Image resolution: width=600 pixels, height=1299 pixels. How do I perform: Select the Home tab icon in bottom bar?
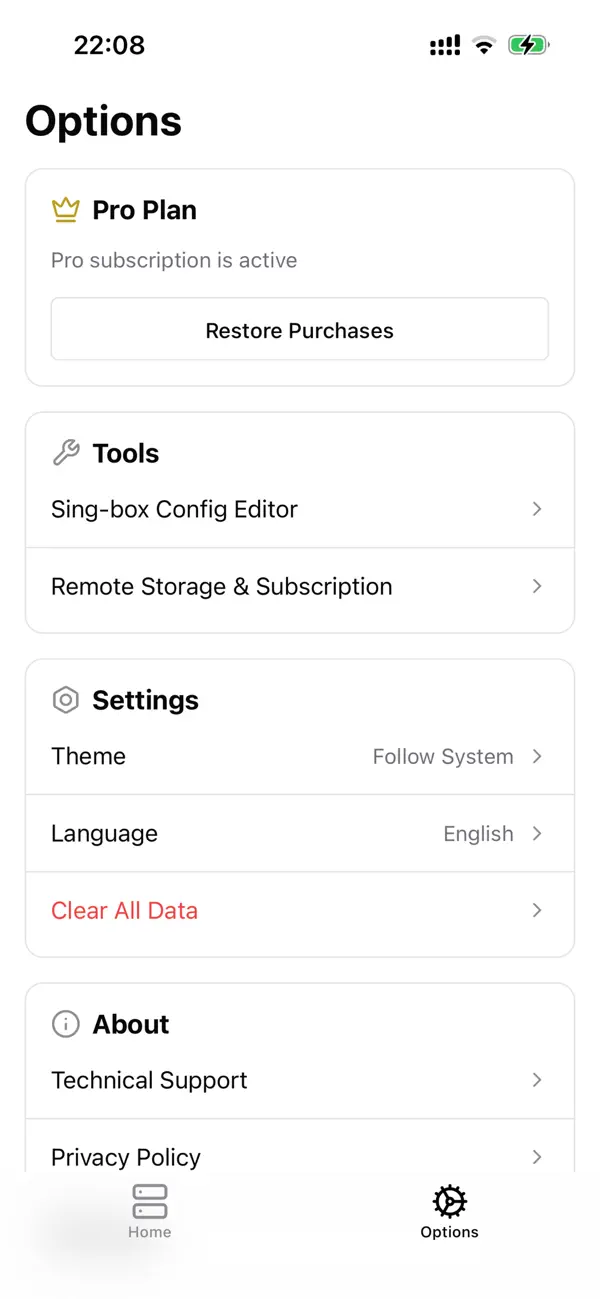pos(149,1200)
